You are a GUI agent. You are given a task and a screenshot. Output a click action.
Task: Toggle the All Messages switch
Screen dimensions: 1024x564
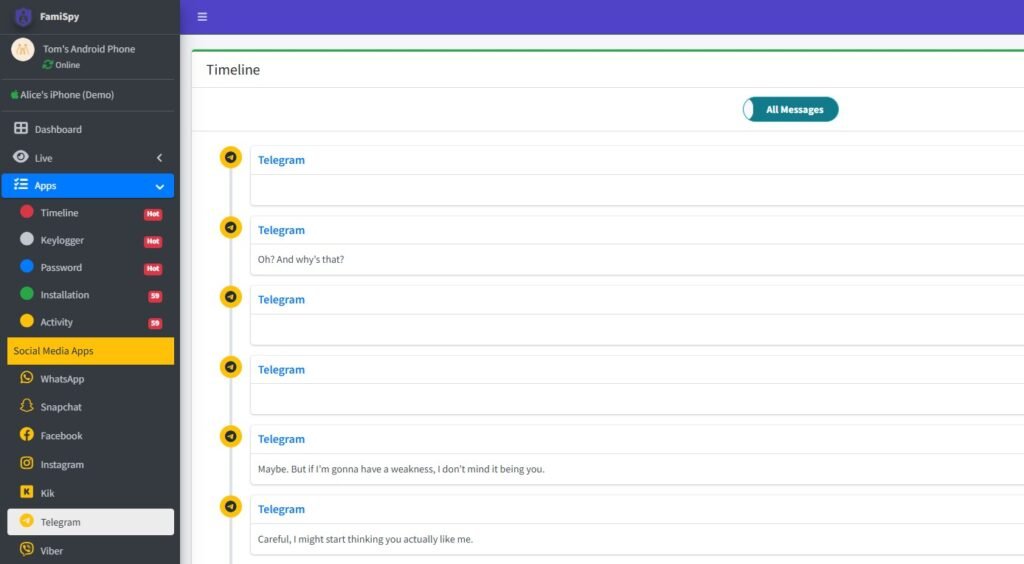coord(790,110)
